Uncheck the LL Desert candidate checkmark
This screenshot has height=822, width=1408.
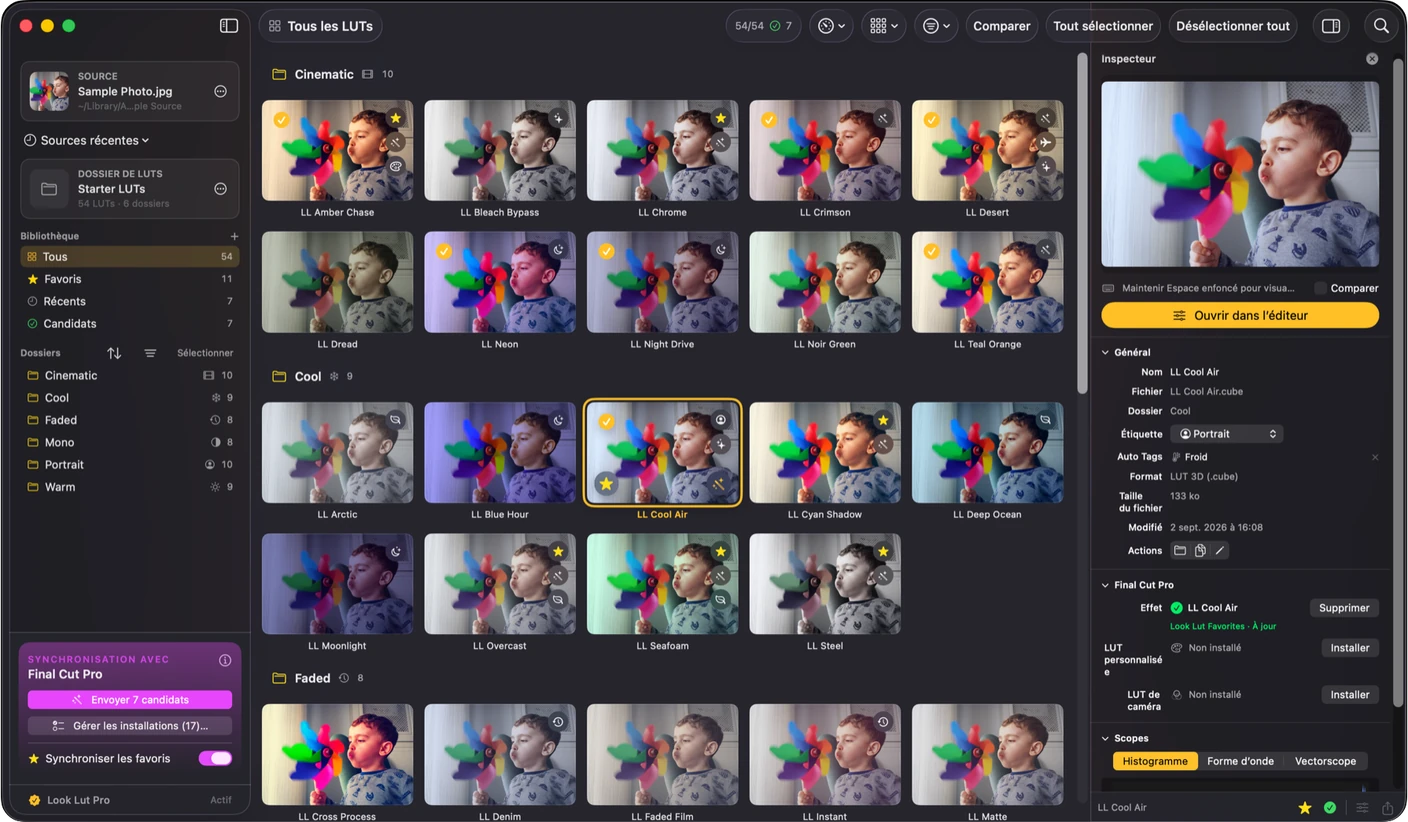pyautogui.click(x=931, y=119)
